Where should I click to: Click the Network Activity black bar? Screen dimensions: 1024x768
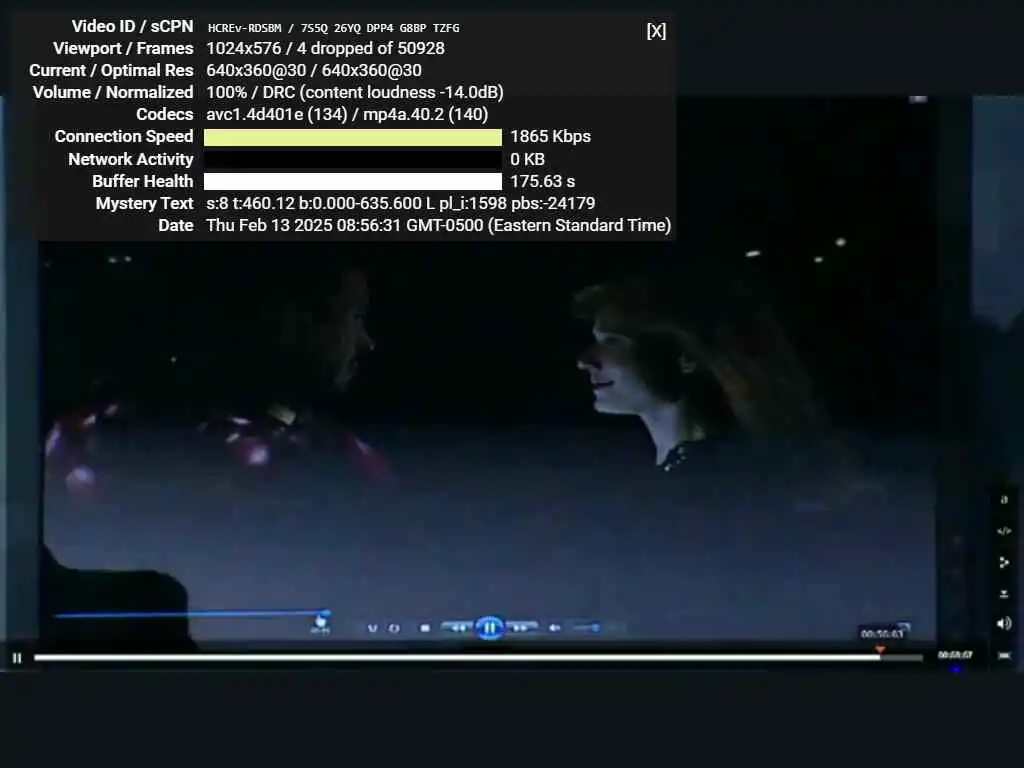tap(353, 159)
